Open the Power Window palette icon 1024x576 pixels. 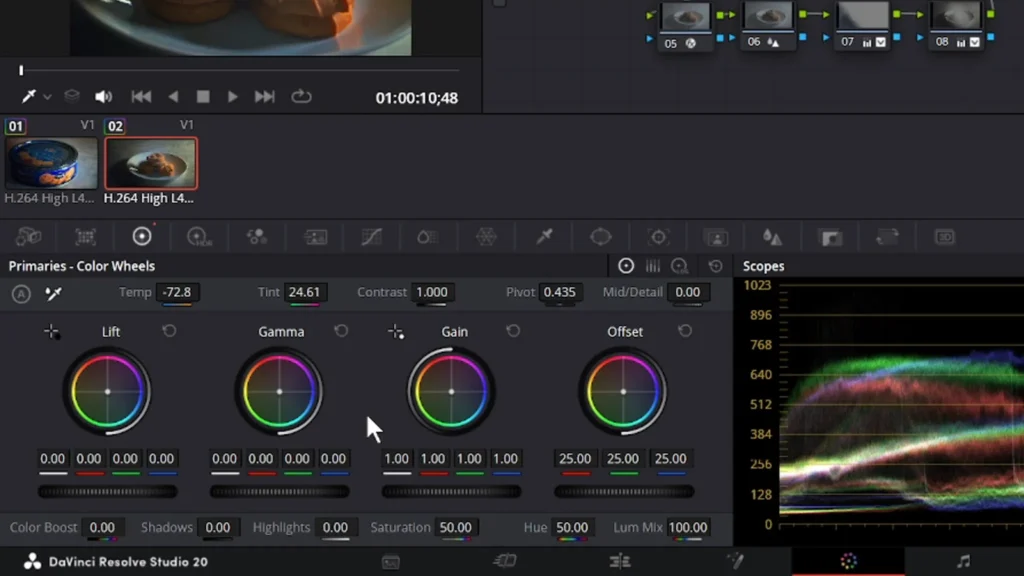pos(600,237)
